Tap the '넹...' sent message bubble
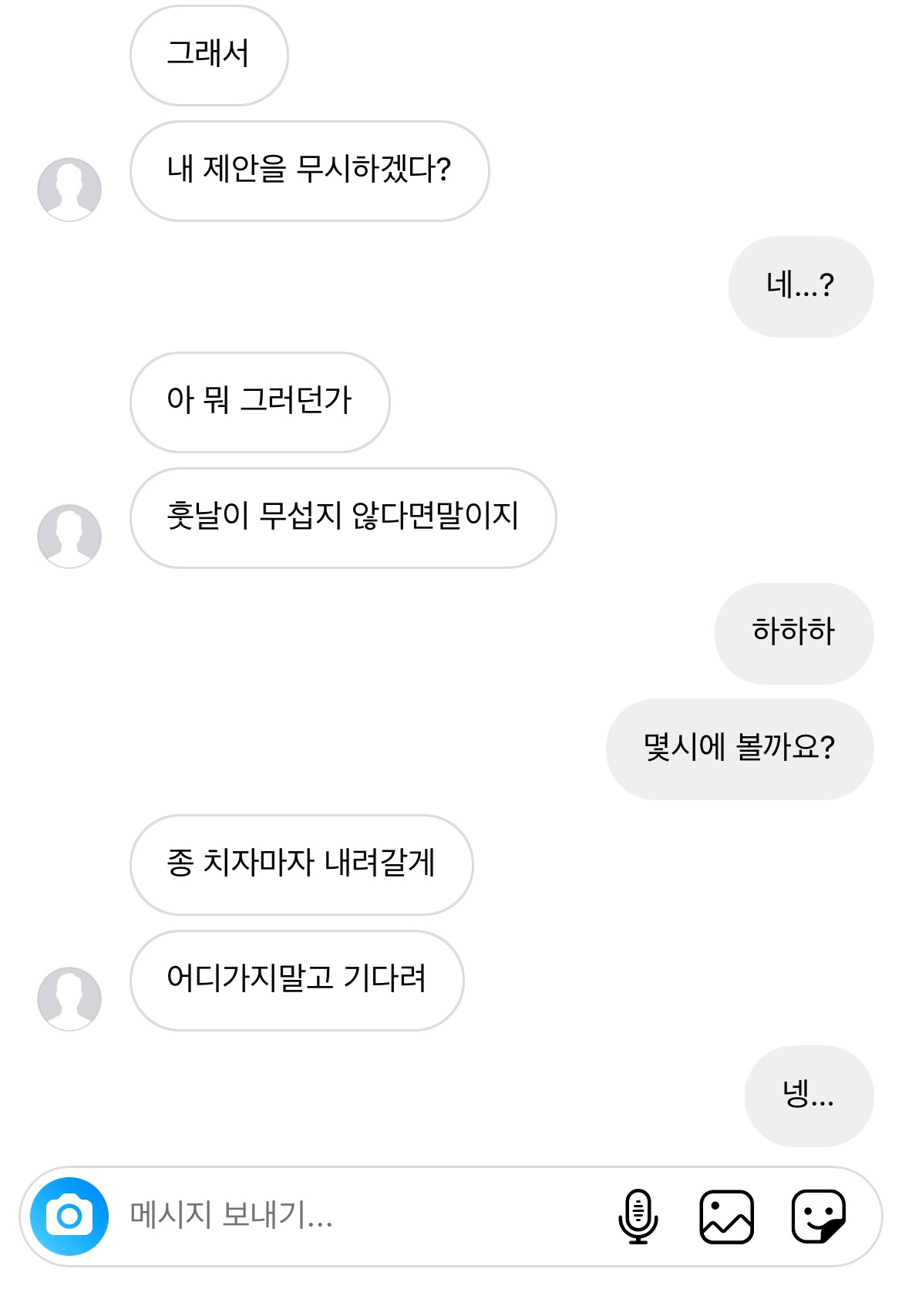 809,1096
